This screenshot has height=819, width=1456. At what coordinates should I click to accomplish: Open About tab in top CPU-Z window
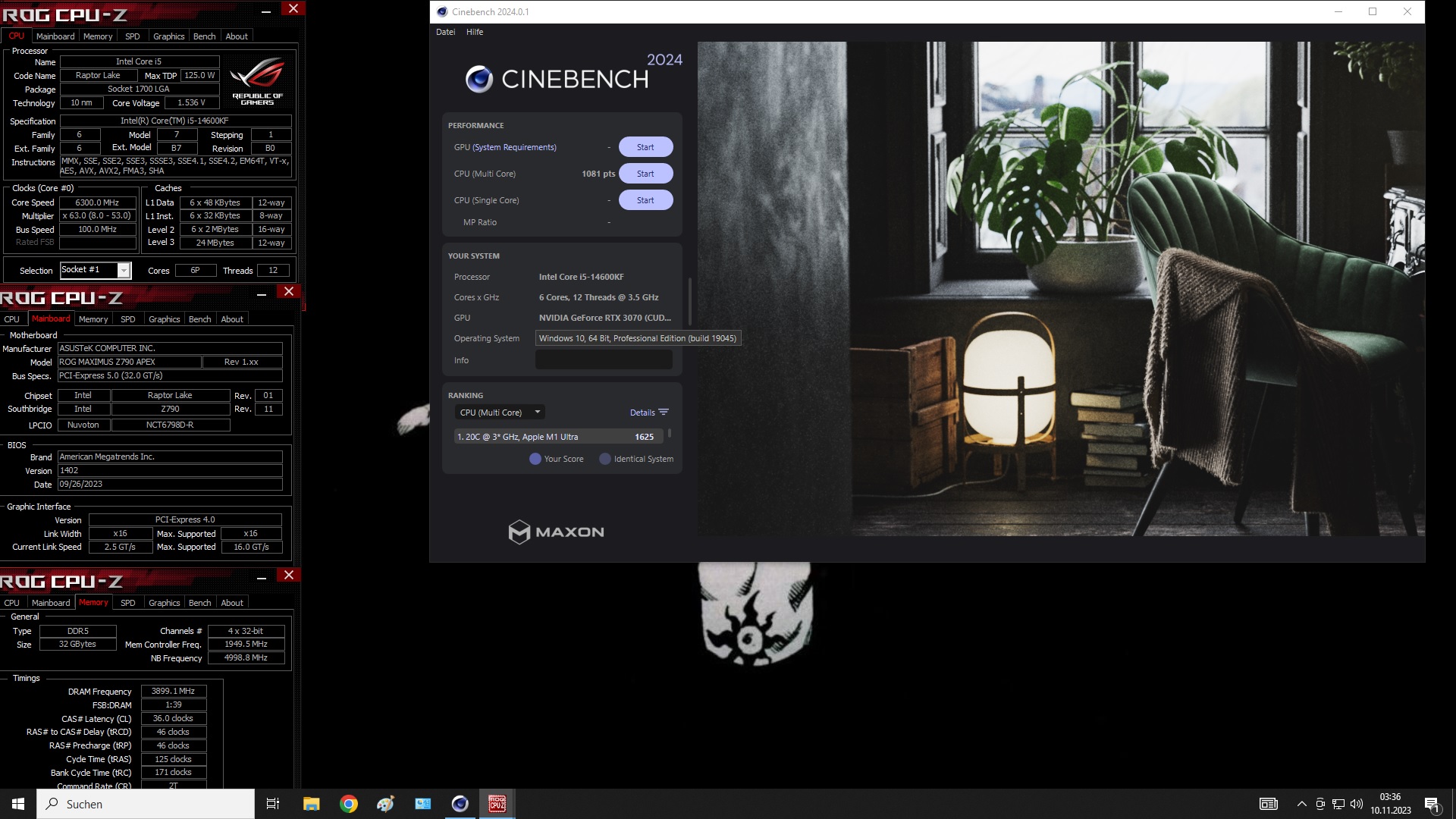point(237,36)
